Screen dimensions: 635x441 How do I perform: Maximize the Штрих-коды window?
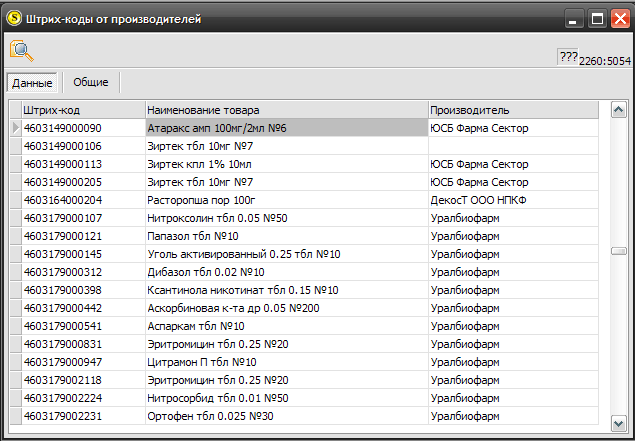click(x=597, y=19)
